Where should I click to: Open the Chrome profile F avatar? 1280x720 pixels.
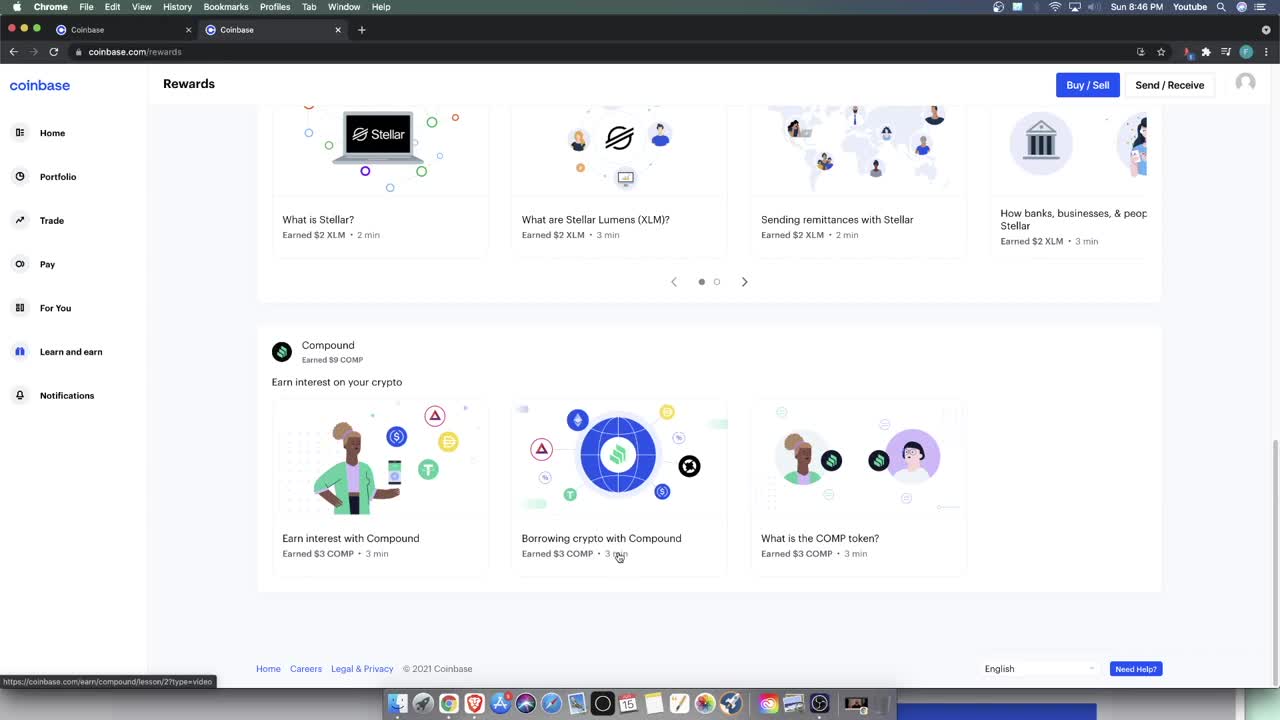[1246, 52]
